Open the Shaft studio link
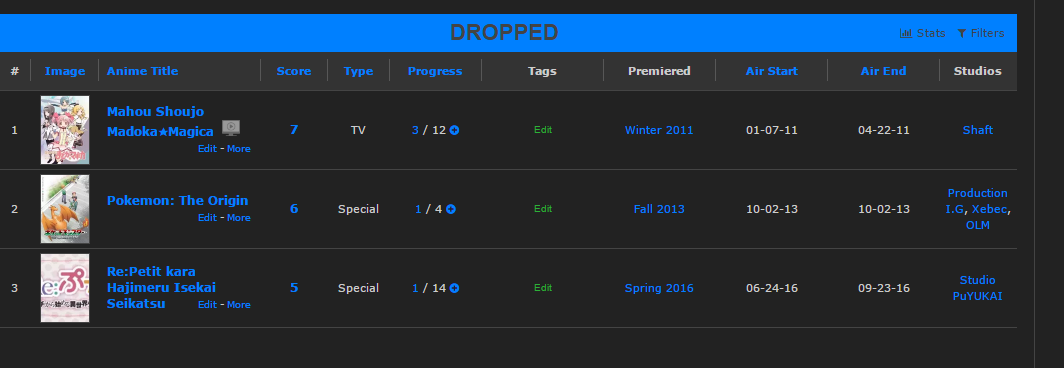 pos(978,130)
